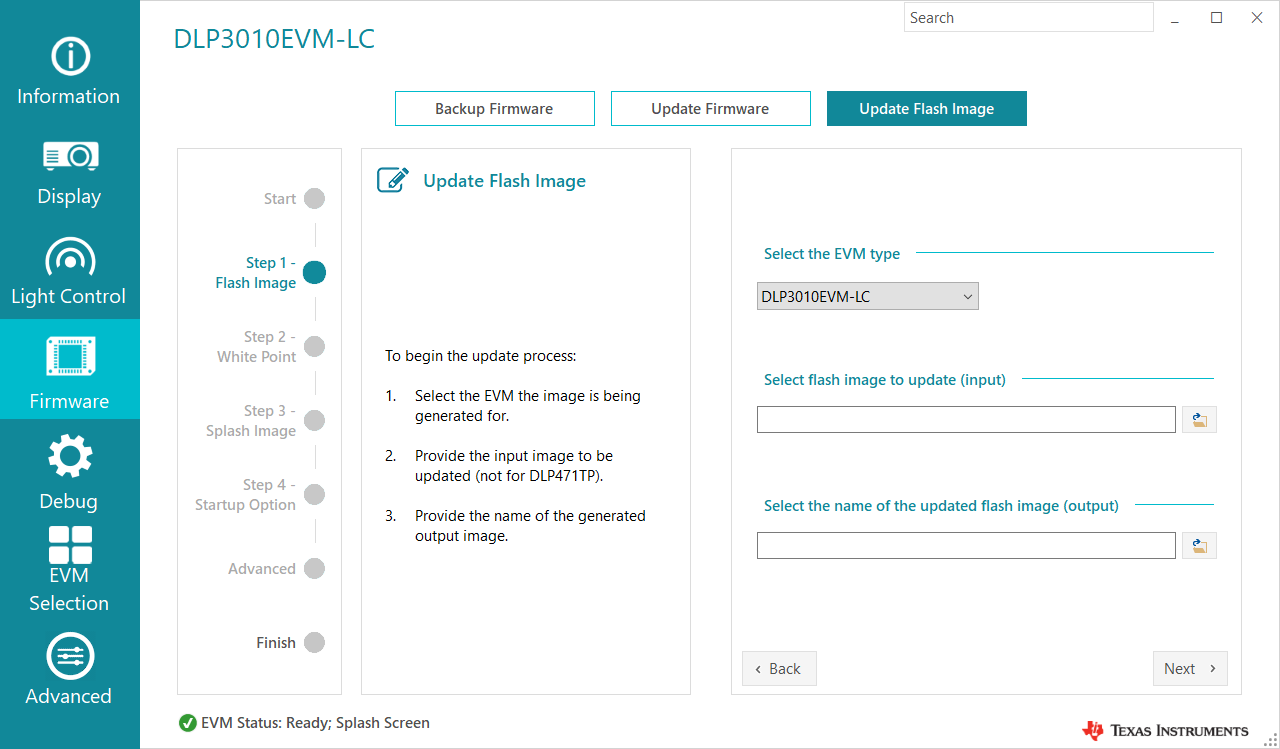Click the instruction about the generated output image
1280x749 pixels.
click(530, 526)
